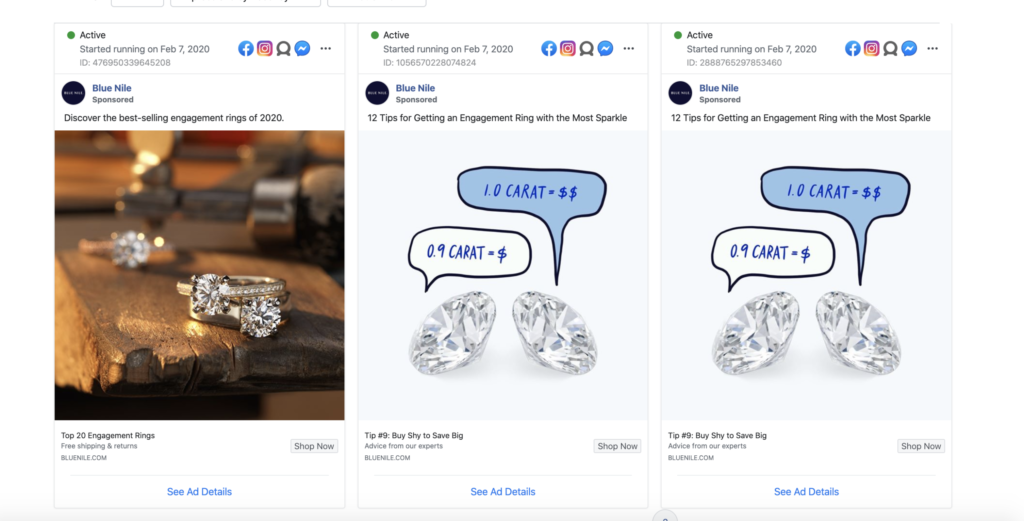Click Messenger icon on third ad card

(909, 48)
